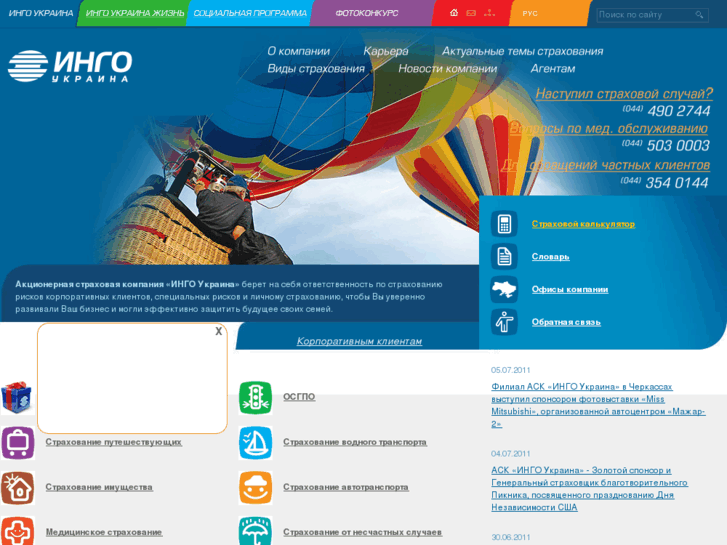The width and height of the screenshot is (727, 545).
Task: Open ОСГПО insurance link
Action: point(299,397)
